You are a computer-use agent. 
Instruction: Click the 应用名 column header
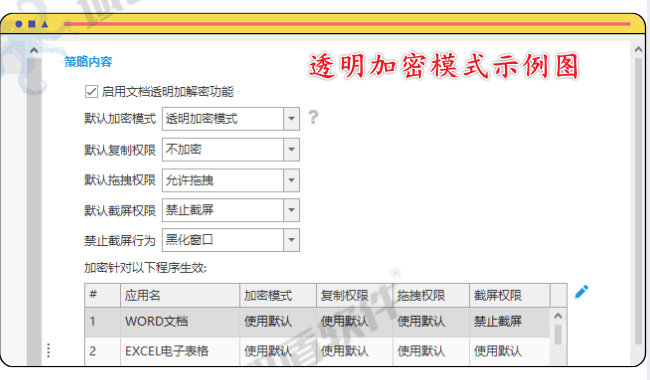point(180,295)
